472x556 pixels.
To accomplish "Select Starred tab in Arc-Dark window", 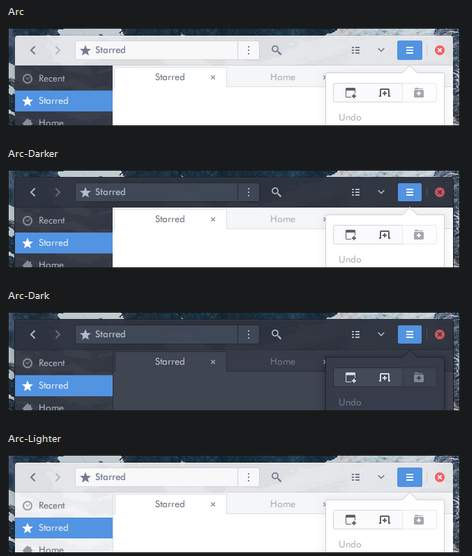I will [x=171, y=362].
